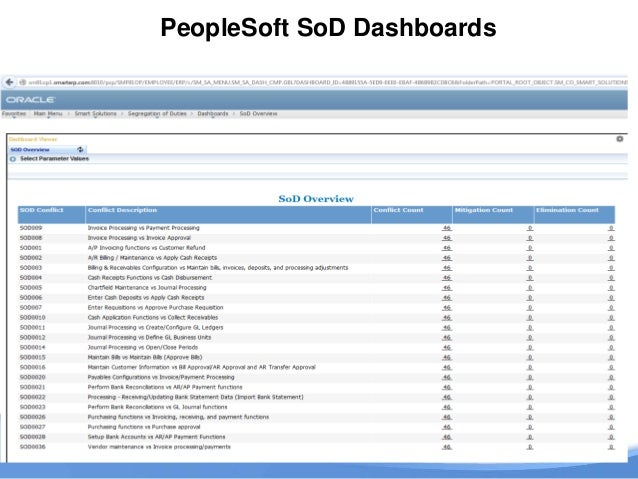Open conflict count for SOD003 row
This screenshot has height=479, width=638.
(x=447, y=268)
